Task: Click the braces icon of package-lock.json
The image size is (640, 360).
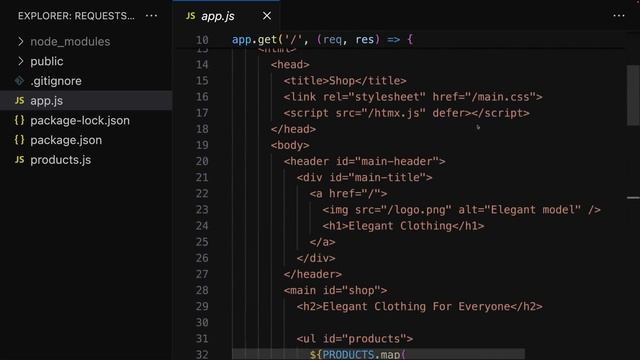Action: pos(20,120)
